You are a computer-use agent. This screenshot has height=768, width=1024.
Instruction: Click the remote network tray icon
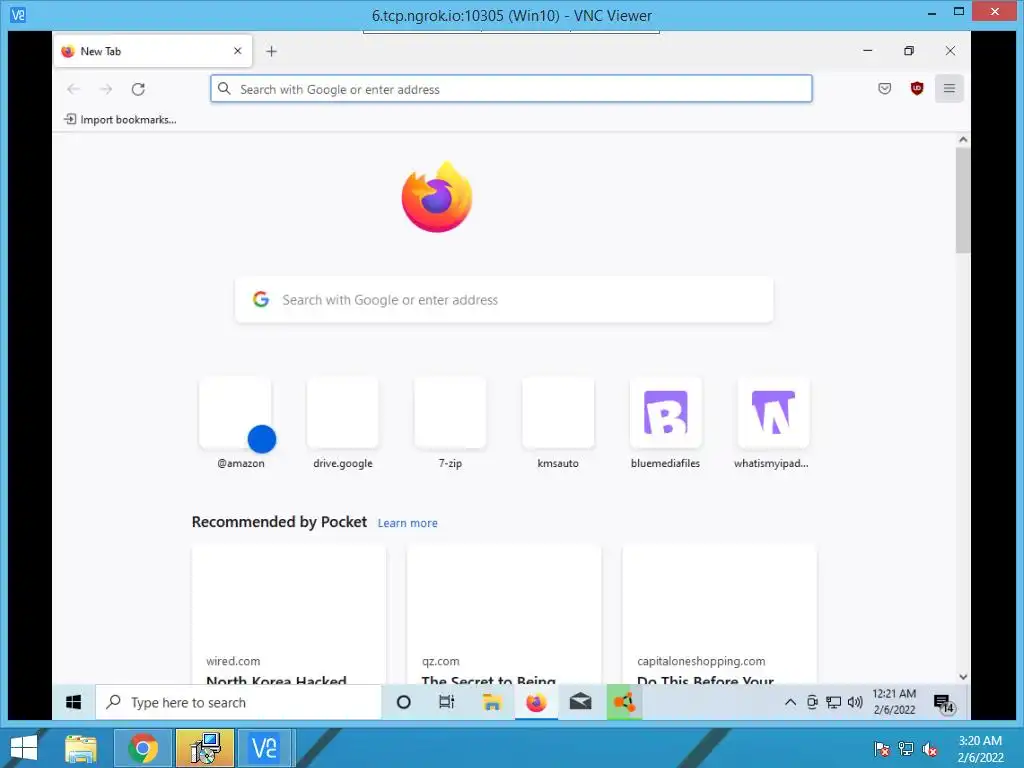point(833,702)
